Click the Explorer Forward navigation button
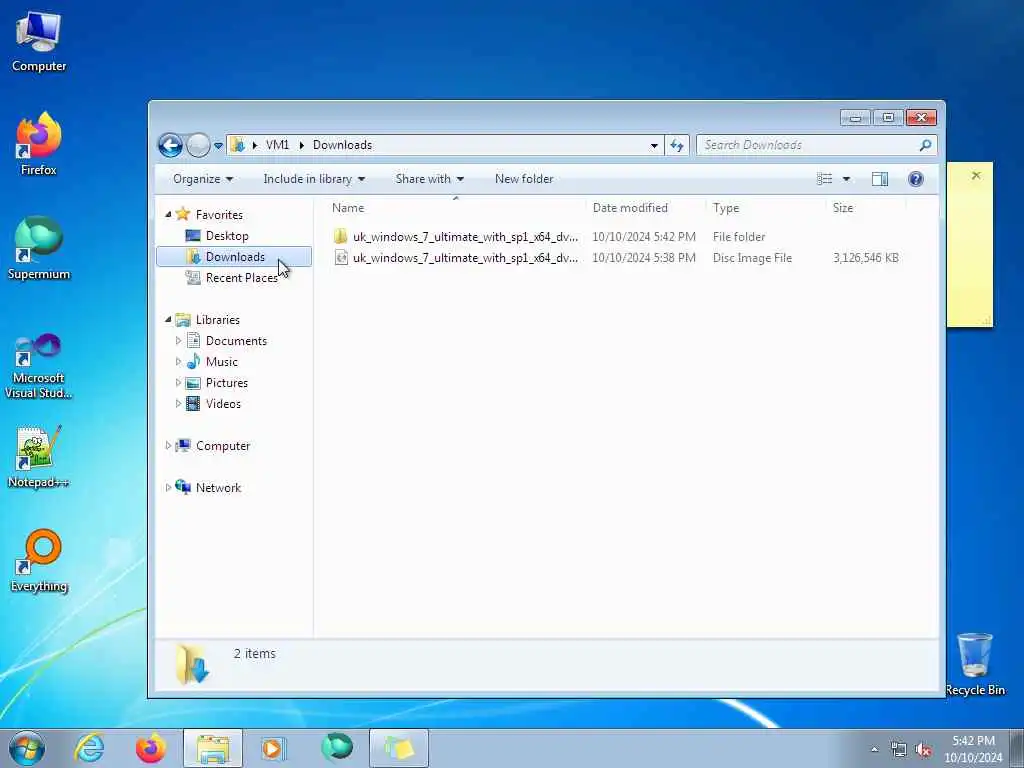Screen dimensions: 1024x768 [x=199, y=145]
